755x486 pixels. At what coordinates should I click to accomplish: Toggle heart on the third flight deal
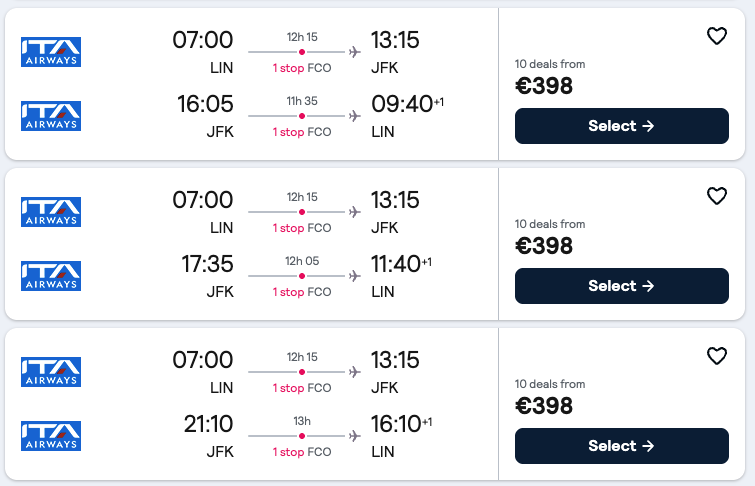click(x=716, y=356)
